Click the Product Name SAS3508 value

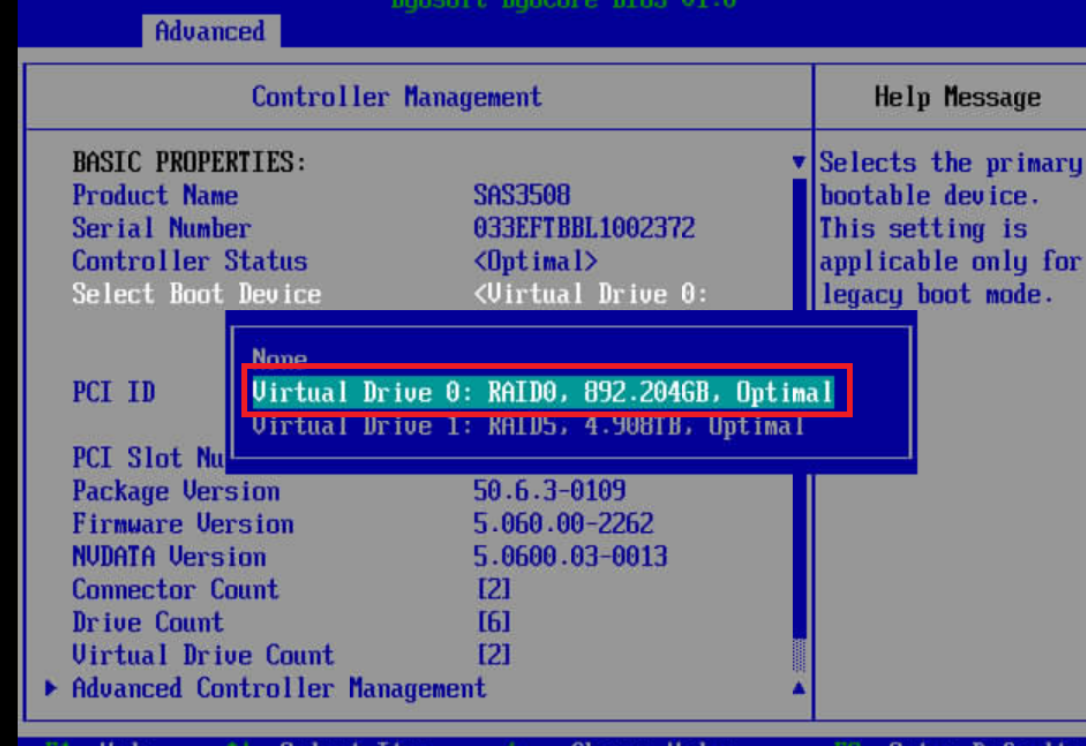521,195
